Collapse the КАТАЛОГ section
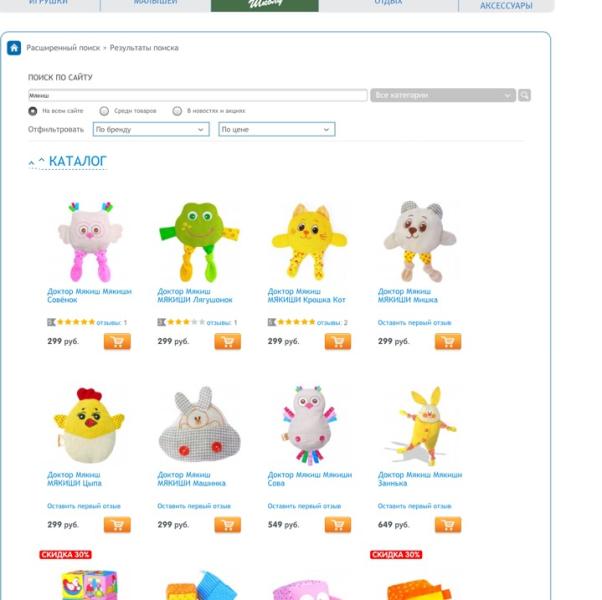602x600 pixels. click(x=68, y=161)
